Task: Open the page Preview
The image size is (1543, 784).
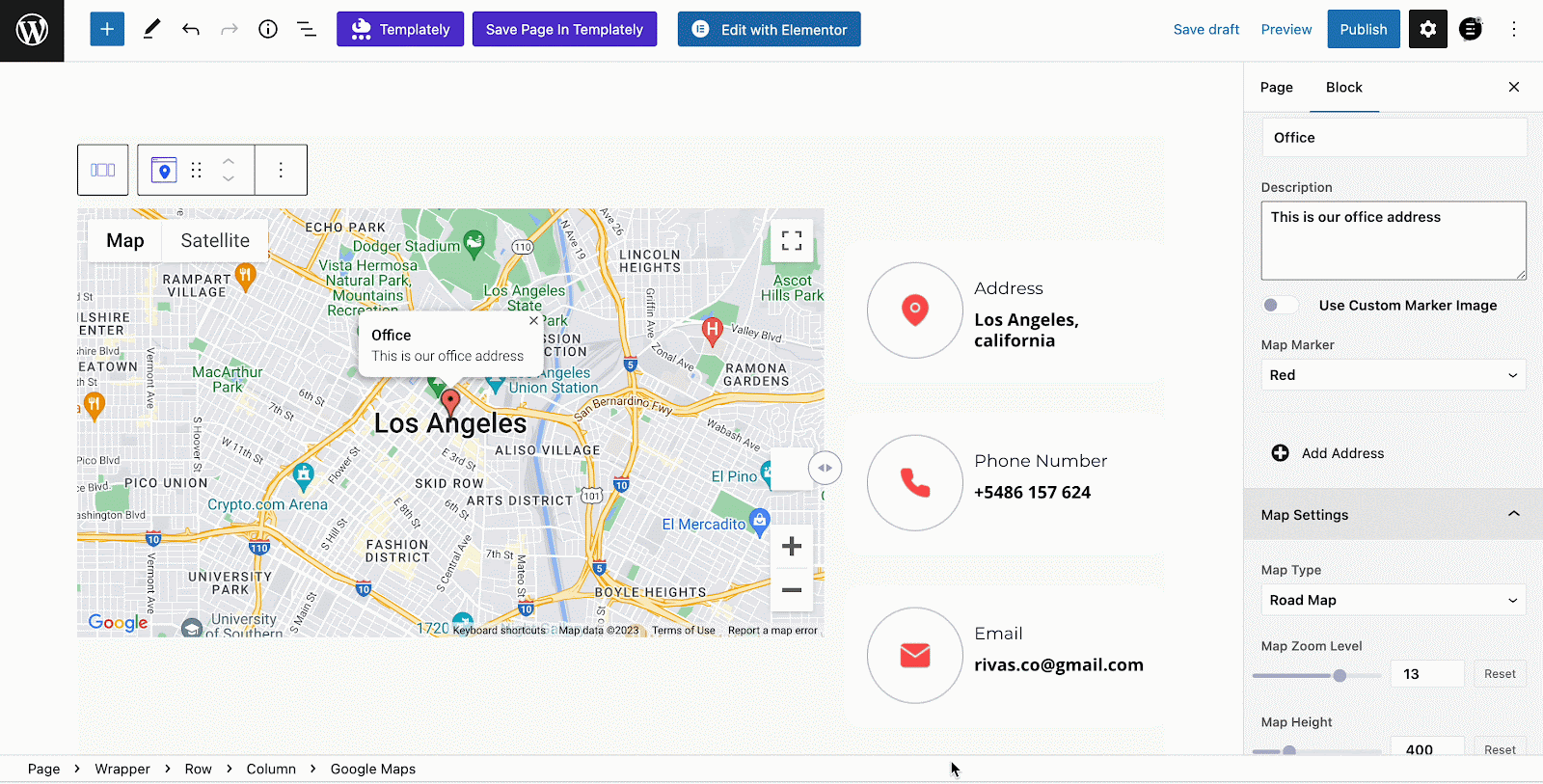Action: (1286, 29)
